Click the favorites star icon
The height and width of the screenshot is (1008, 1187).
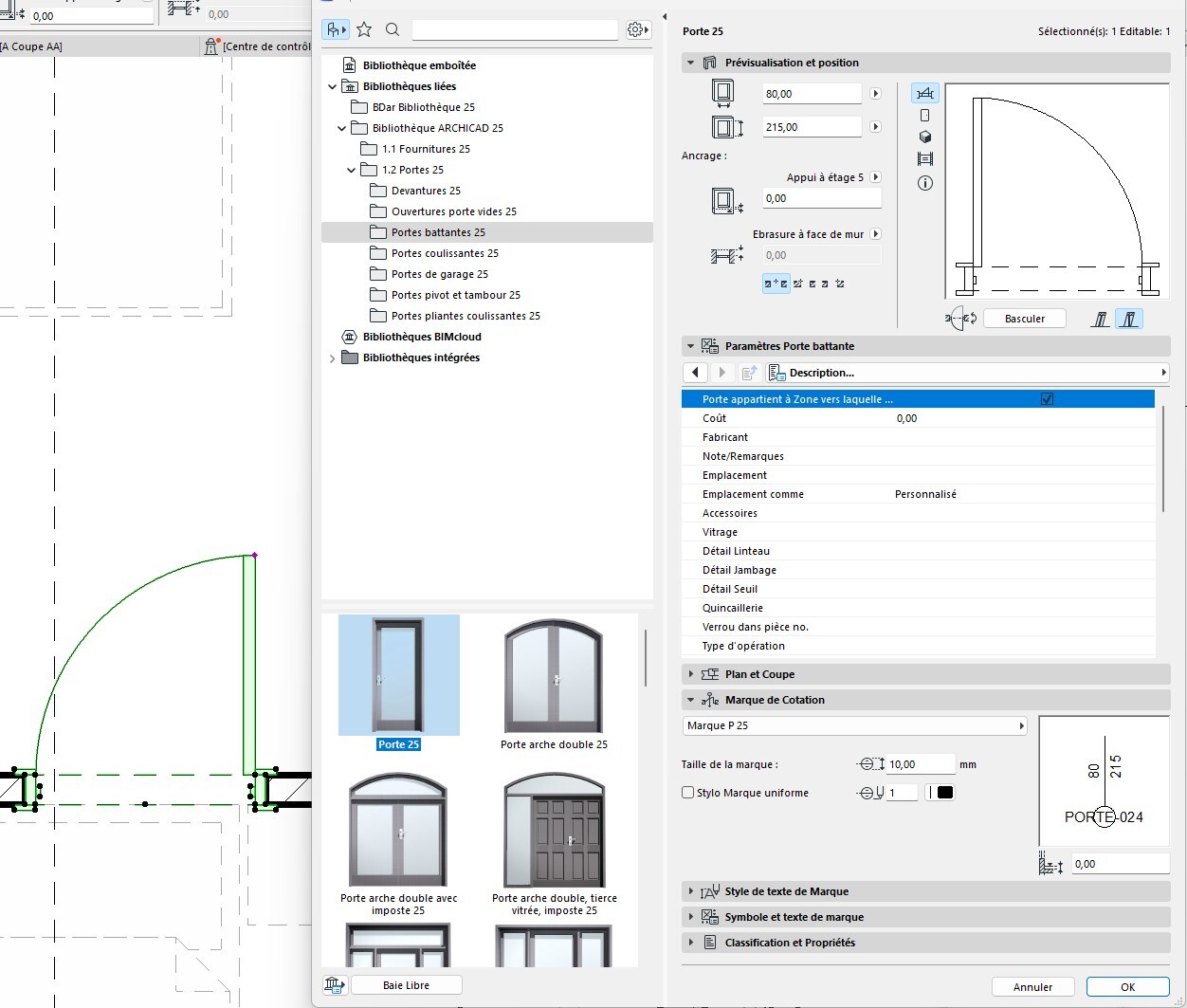click(x=364, y=30)
